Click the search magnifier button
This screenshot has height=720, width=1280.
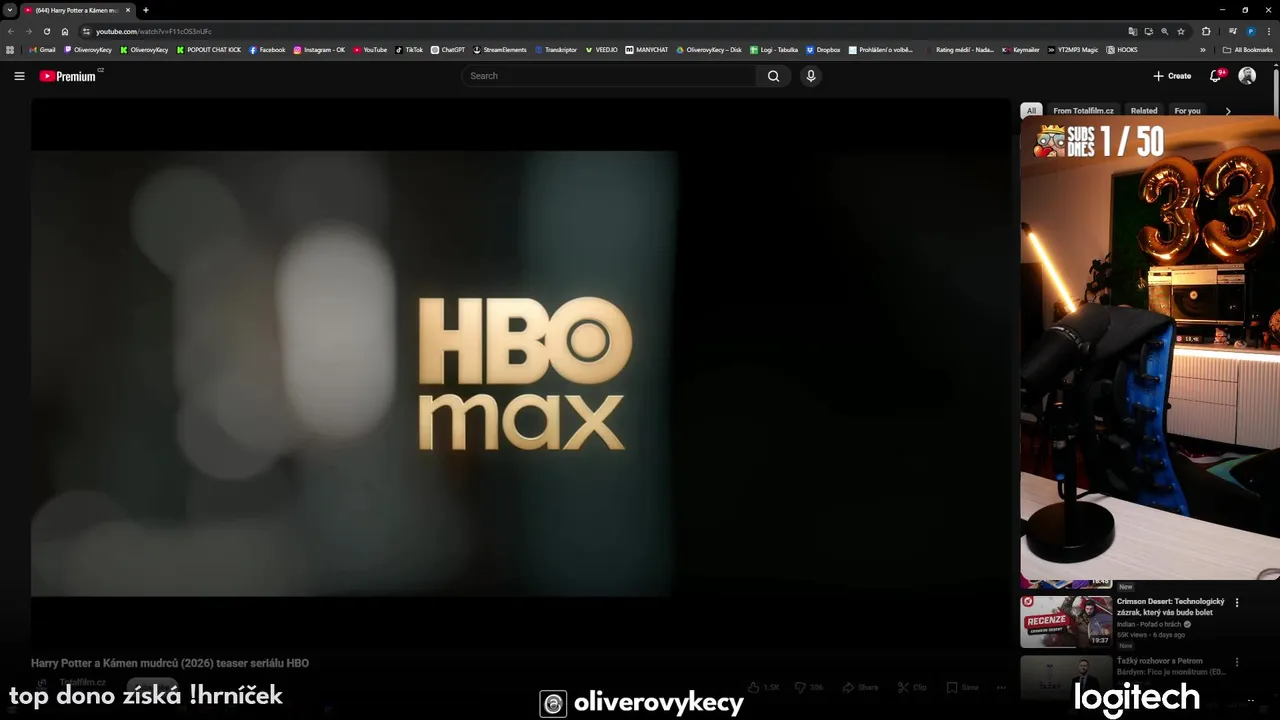(773, 76)
